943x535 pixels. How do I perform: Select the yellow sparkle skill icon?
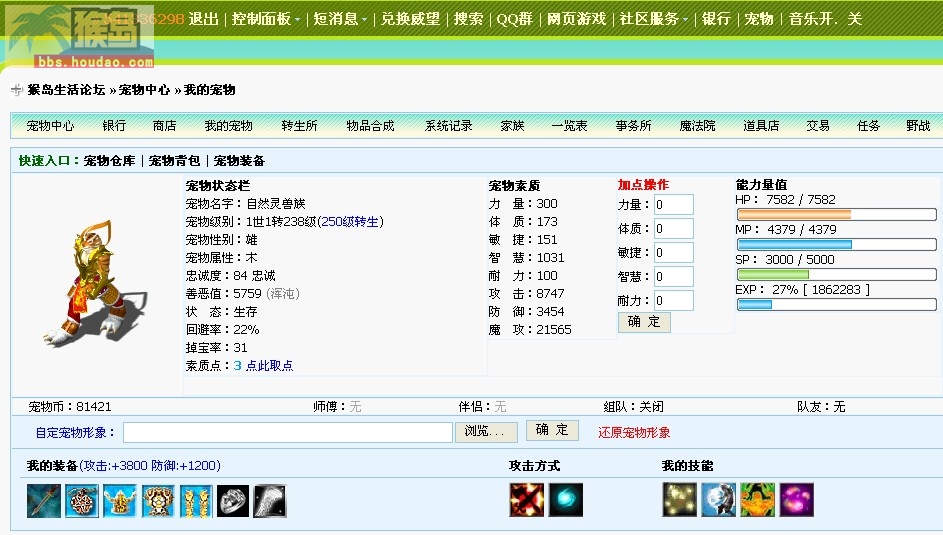pos(680,500)
